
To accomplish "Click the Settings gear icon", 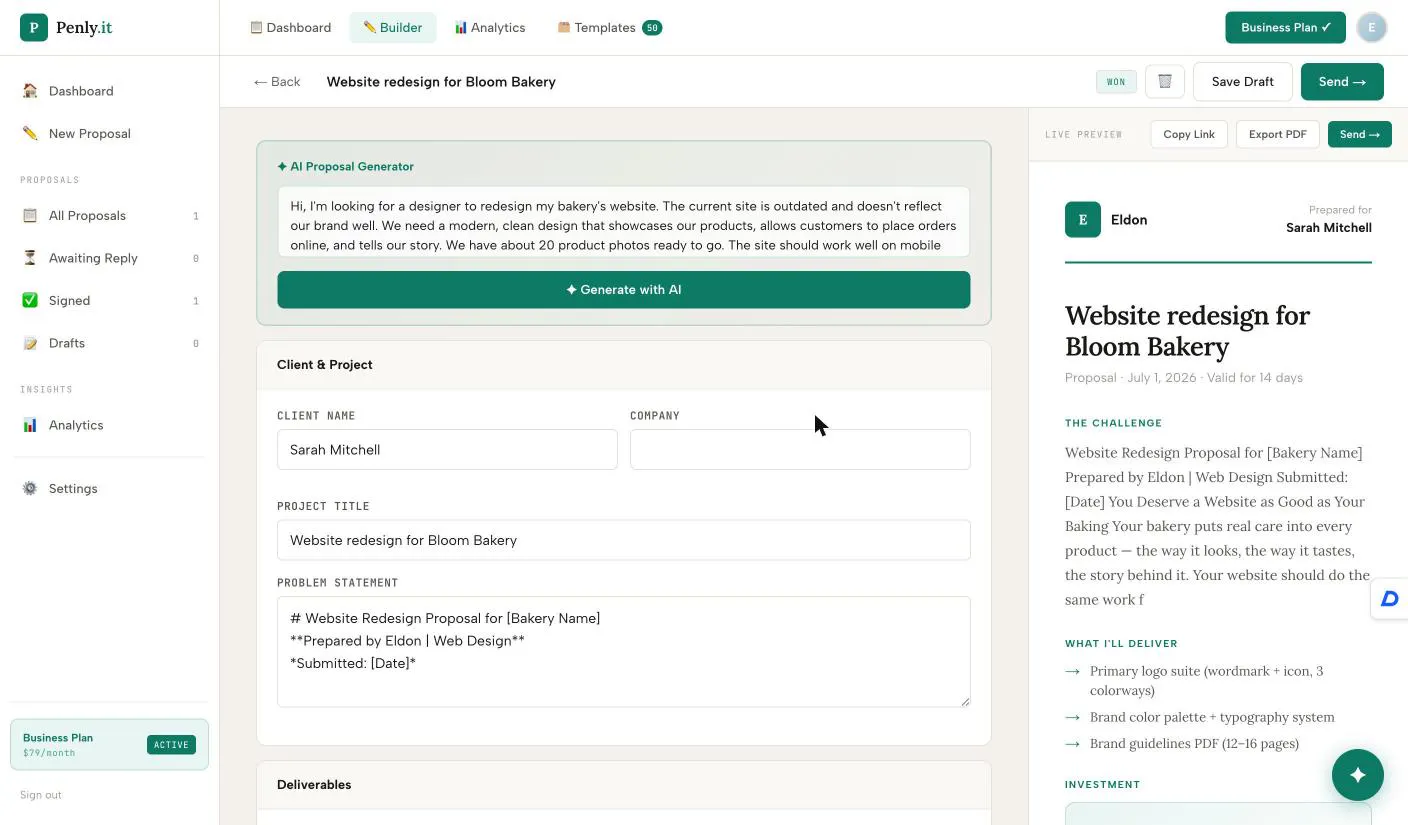I will pos(30,488).
